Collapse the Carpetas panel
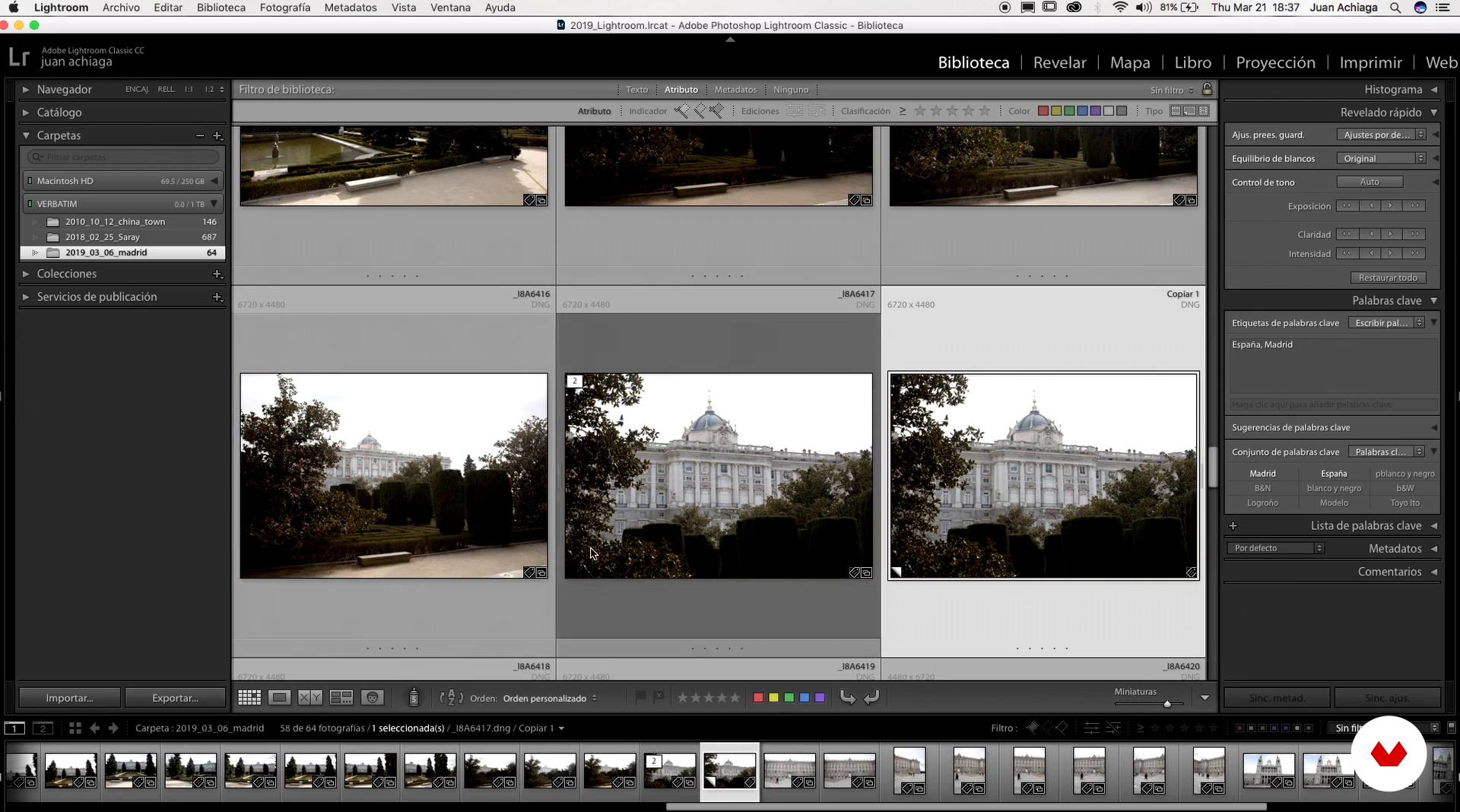The height and width of the screenshot is (812, 1460). click(x=26, y=135)
